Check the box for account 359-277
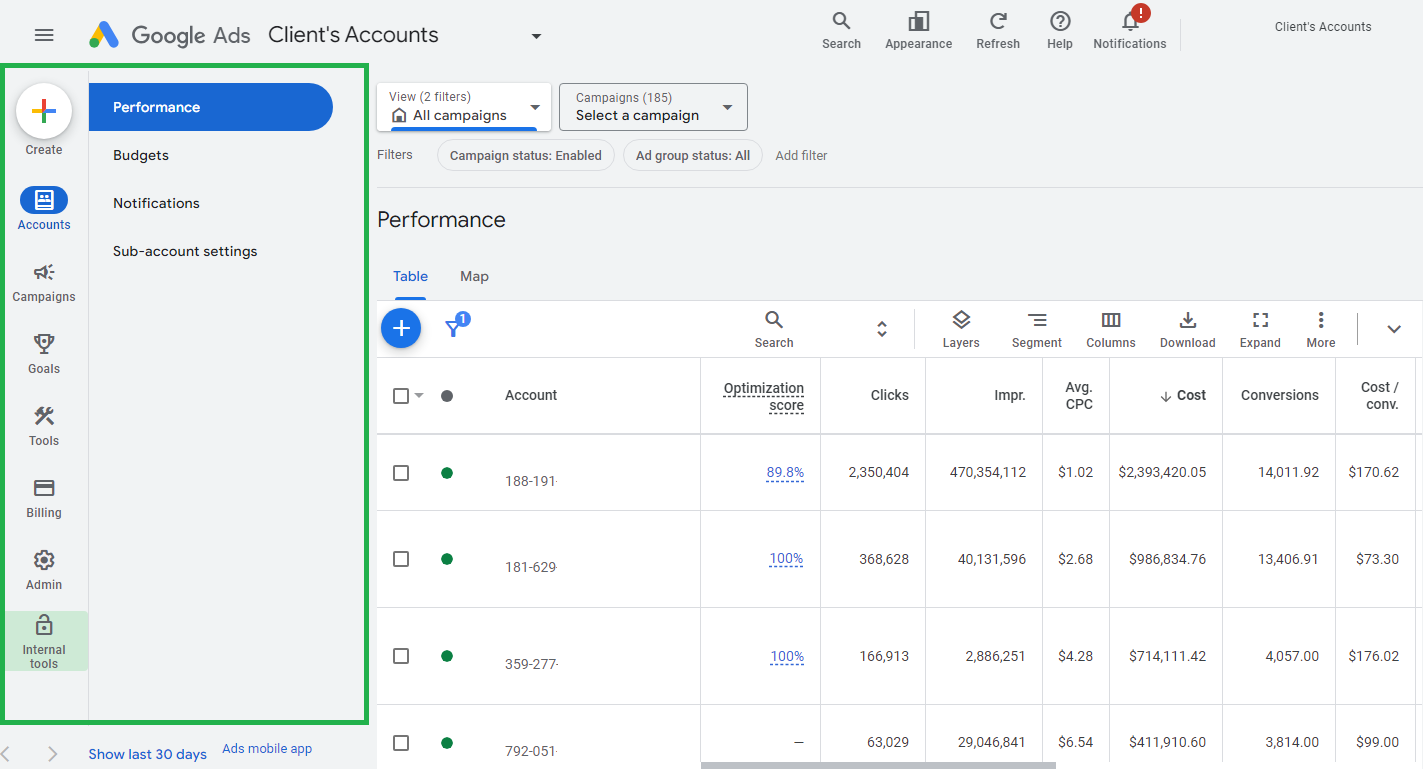This screenshot has width=1423, height=769. coord(401,656)
